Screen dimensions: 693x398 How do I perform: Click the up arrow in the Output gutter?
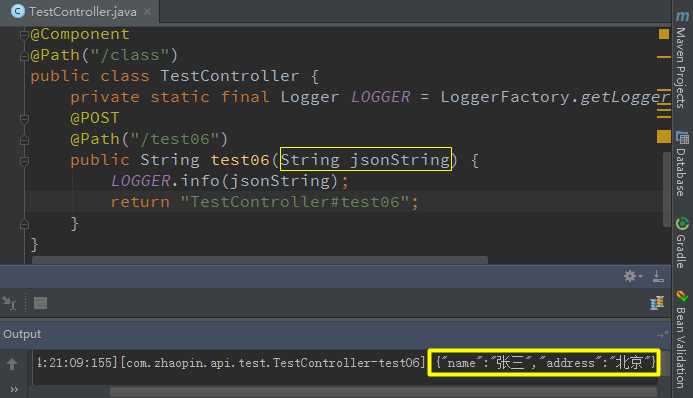coord(12,364)
